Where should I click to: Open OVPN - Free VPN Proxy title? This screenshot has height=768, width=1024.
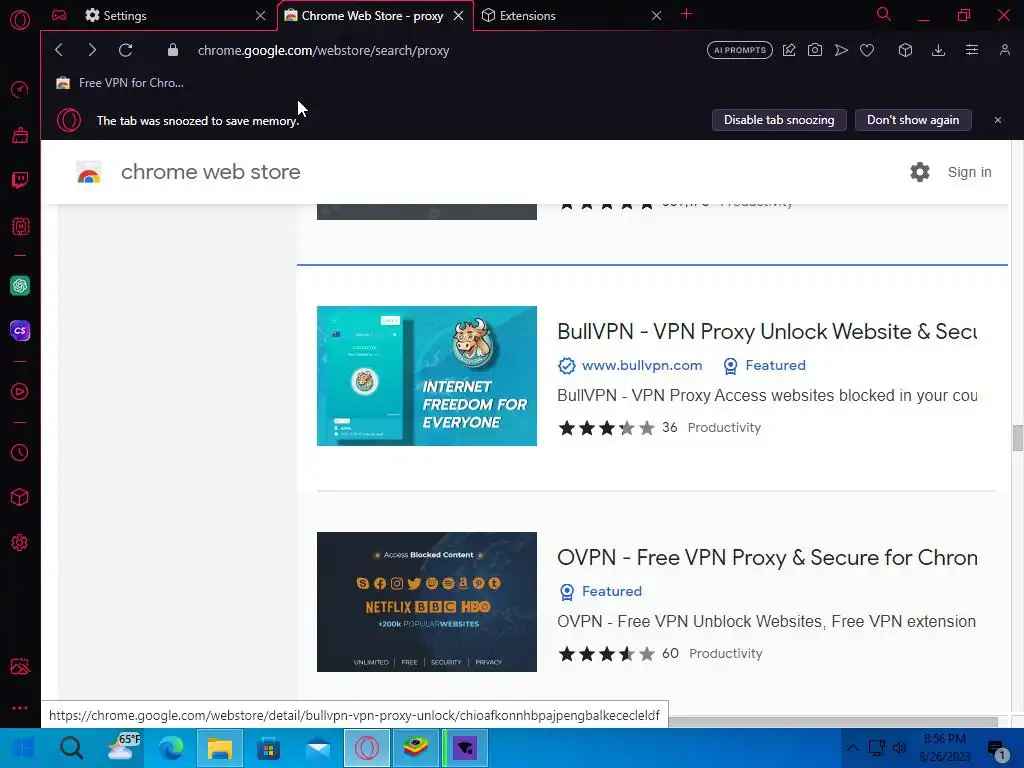click(x=767, y=557)
